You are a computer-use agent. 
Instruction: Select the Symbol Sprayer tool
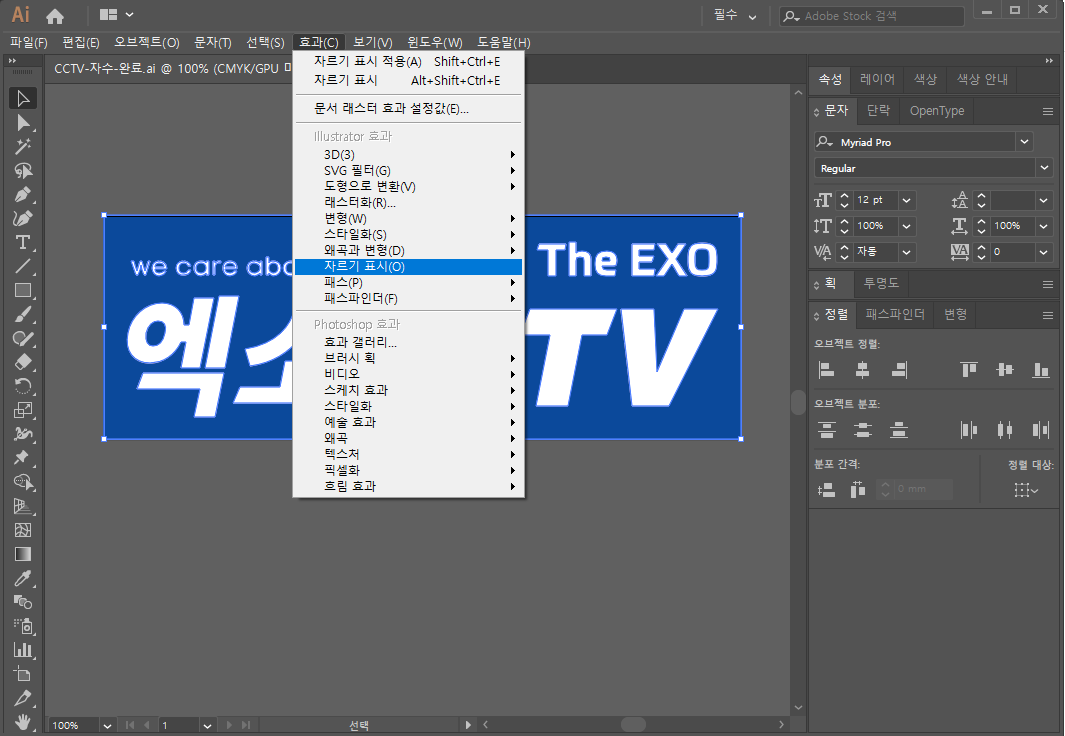pyautogui.click(x=22, y=626)
